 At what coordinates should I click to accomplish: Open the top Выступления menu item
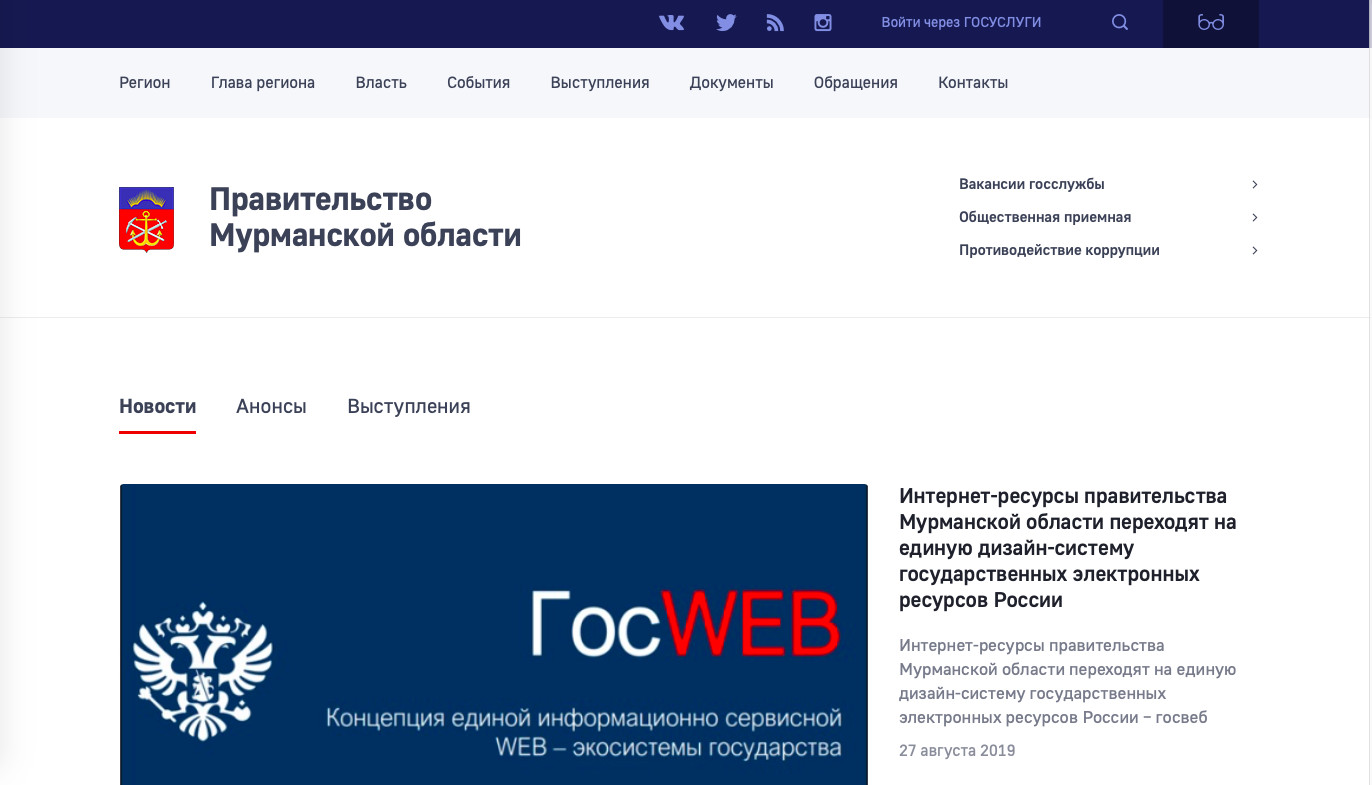pos(600,83)
